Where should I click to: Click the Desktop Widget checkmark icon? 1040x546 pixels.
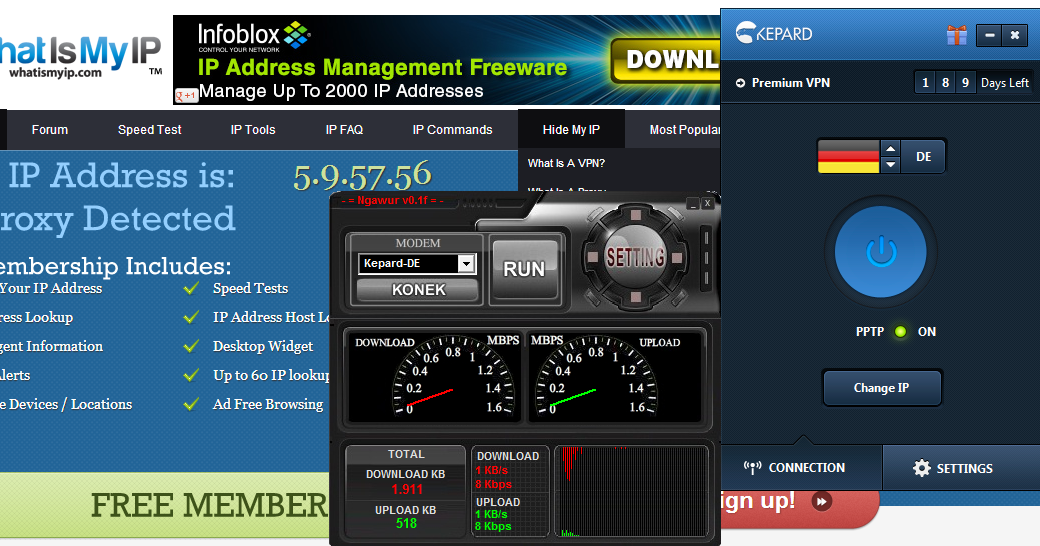[191, 346]
